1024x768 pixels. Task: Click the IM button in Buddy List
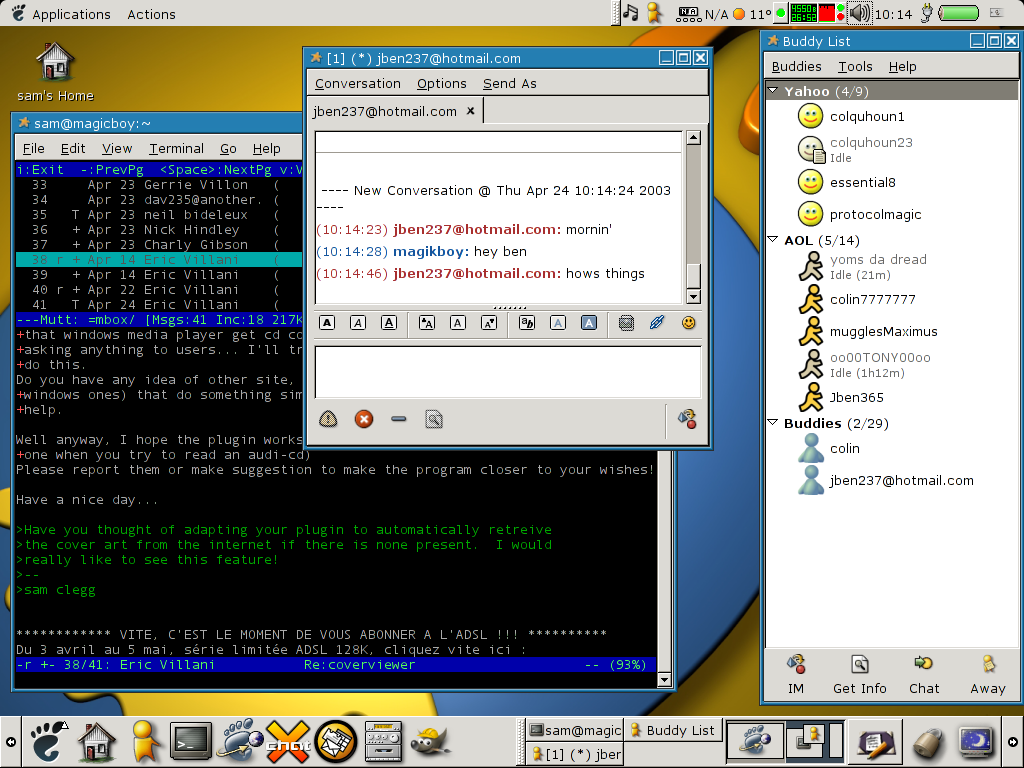coord(795,675)
